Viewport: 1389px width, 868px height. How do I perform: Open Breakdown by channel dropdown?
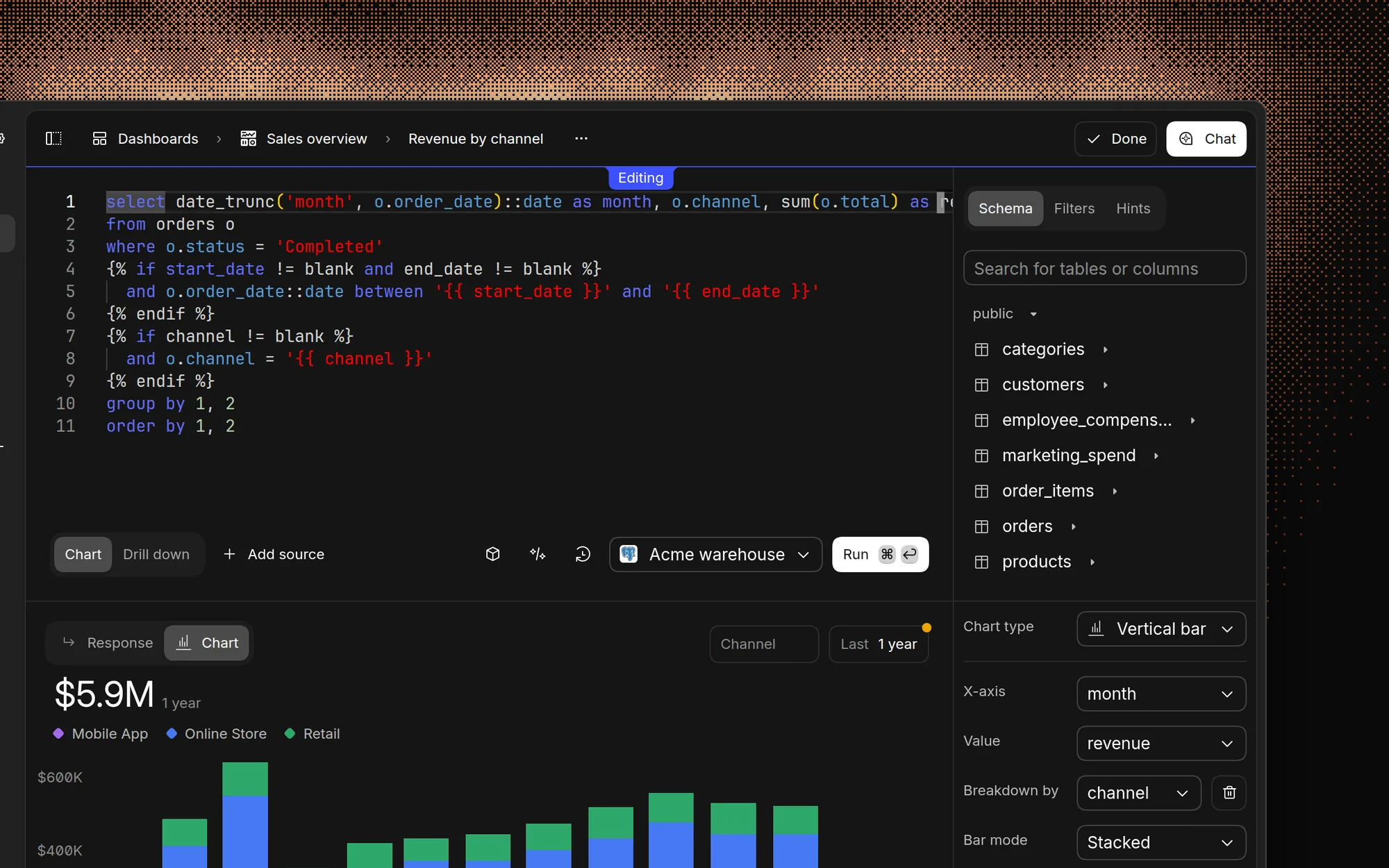click(1139, 793)
